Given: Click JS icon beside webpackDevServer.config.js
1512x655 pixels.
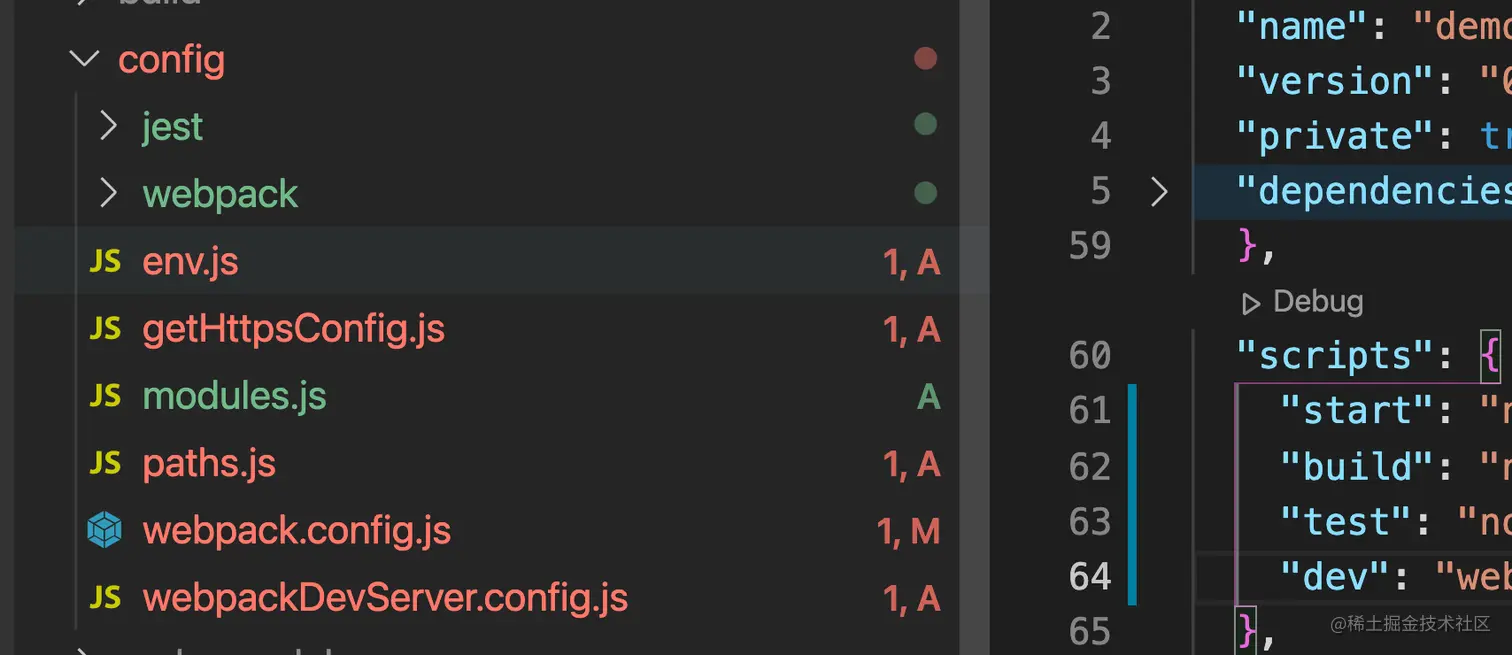Looking at the screenshot, I should (x=105, y=597).
